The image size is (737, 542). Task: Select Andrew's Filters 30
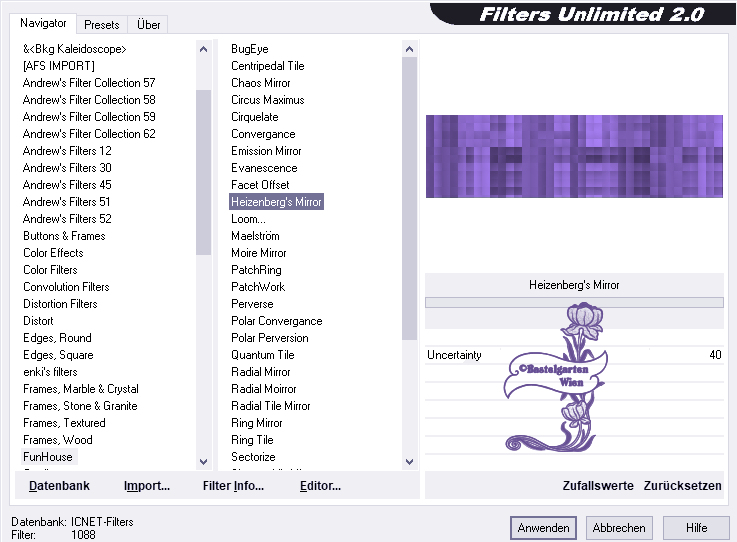pos(67,168)
